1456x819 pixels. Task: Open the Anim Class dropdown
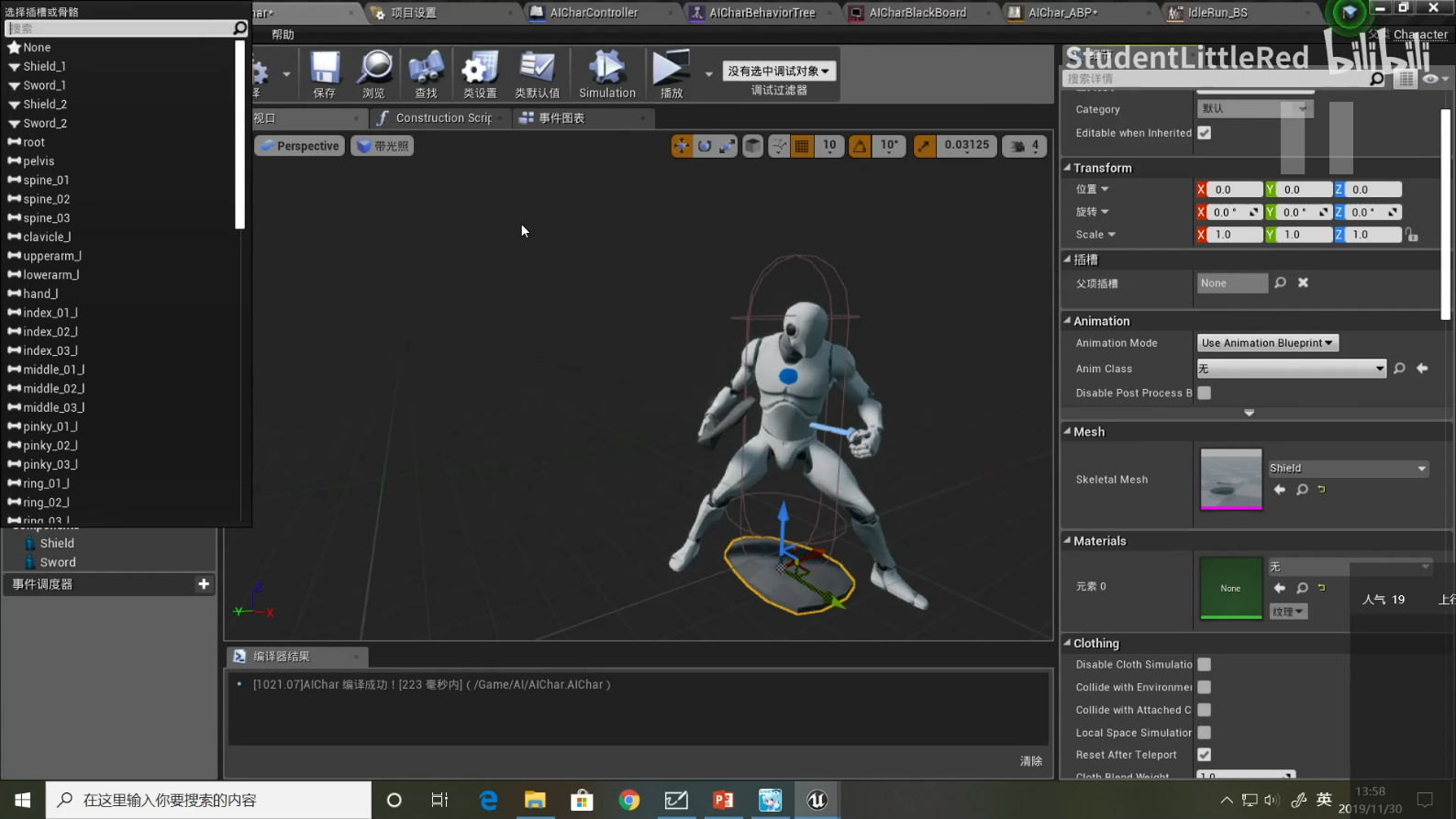[x=1291, y=369]
